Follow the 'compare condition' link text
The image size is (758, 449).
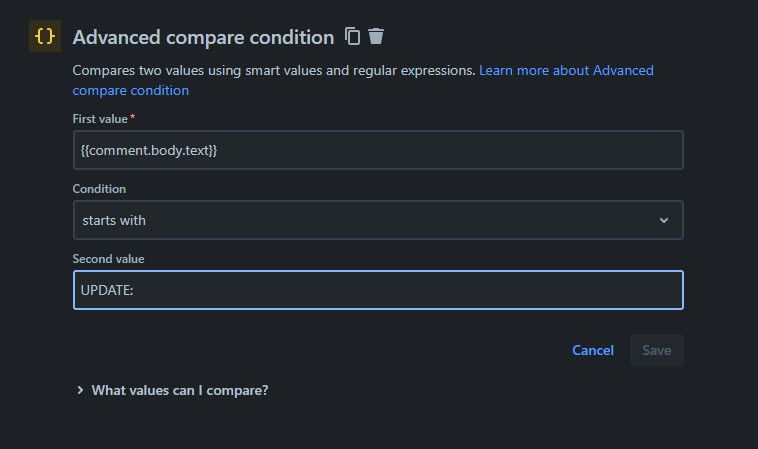(131, 90)
